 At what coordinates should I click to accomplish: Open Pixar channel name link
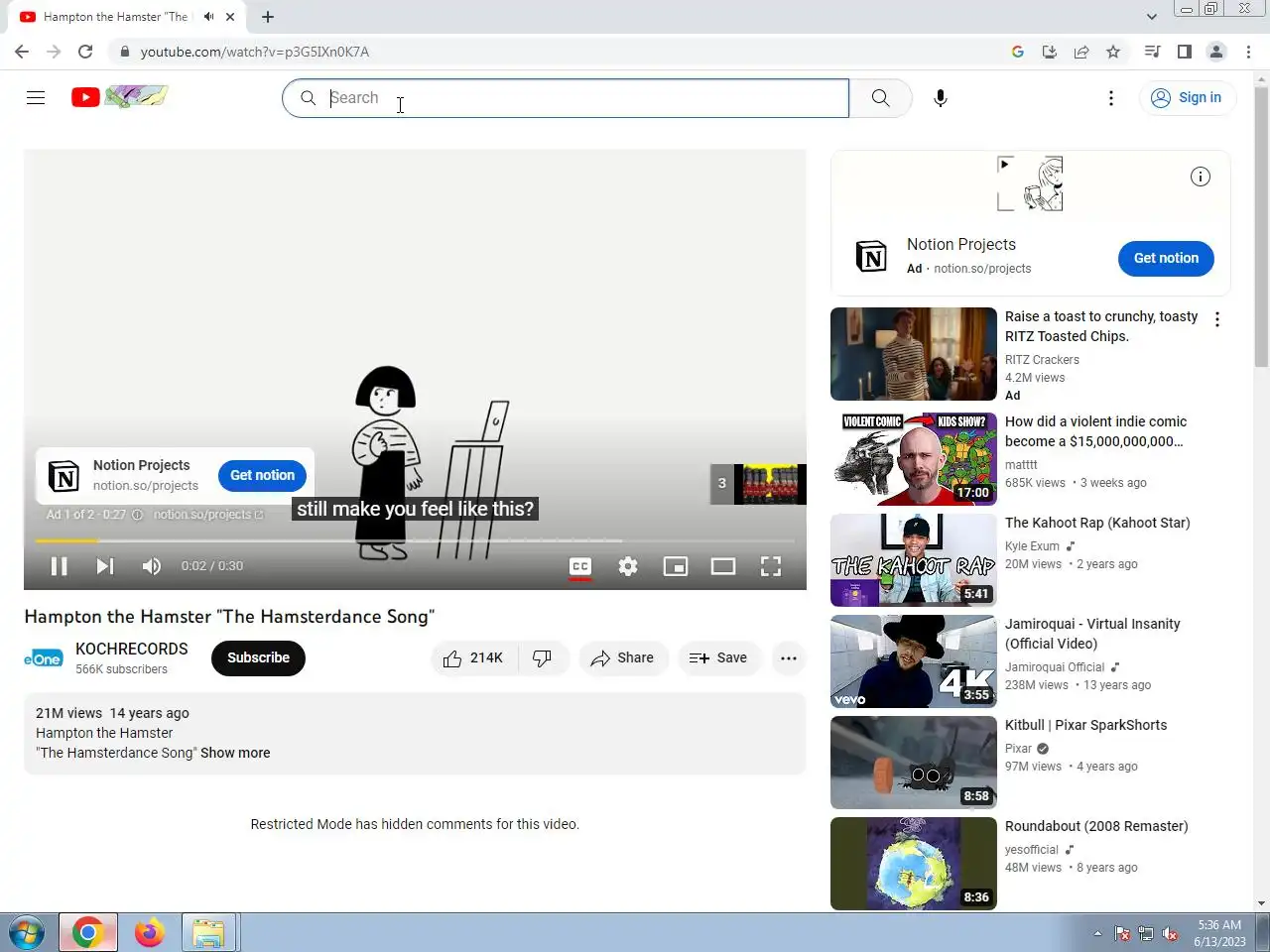1018,749
